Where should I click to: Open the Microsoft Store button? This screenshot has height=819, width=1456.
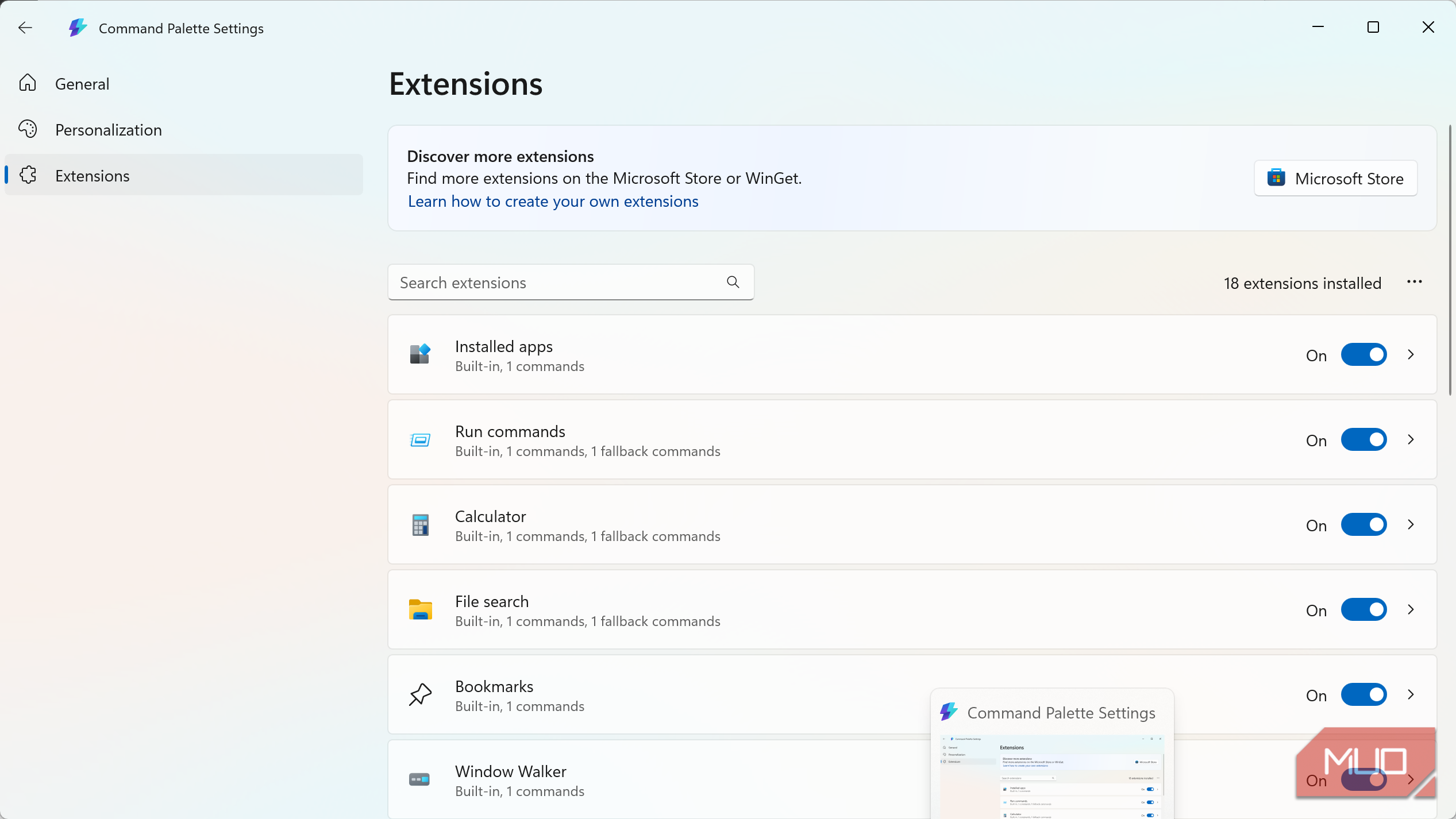[x=1335, y=179]
